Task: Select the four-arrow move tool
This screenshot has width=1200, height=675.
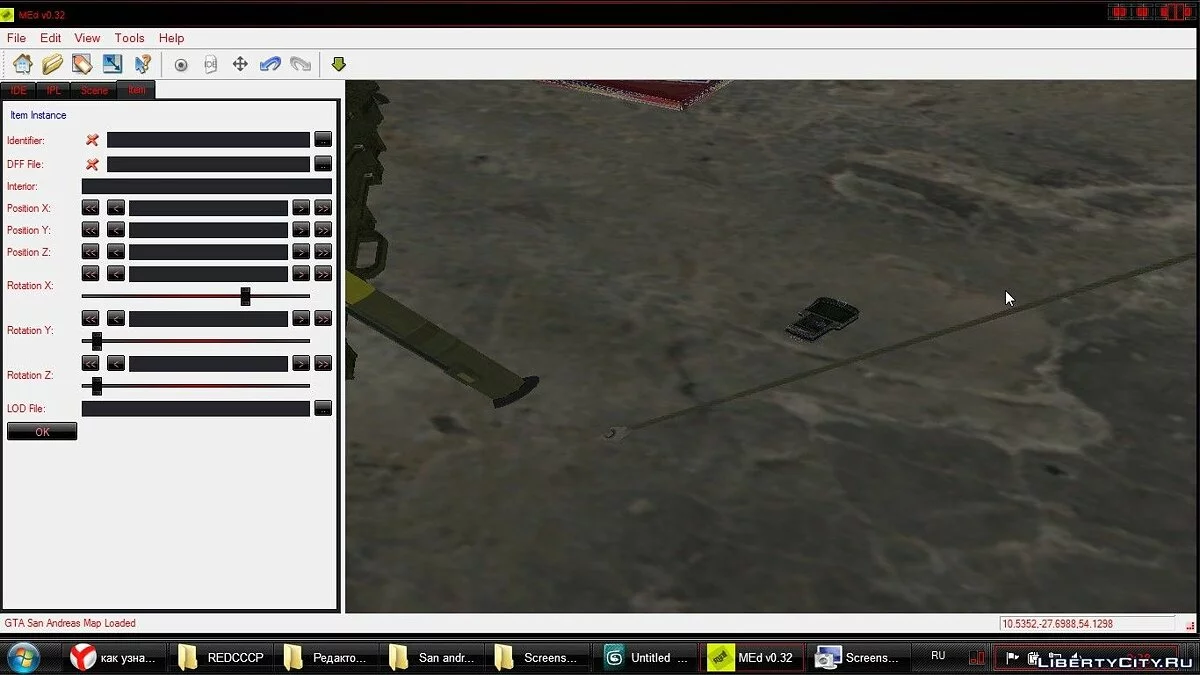Action: [240, 64]
